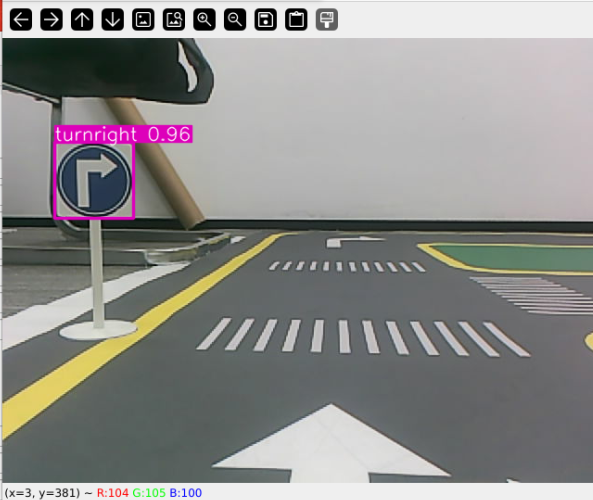Click the green G:105 value in the status bar

click(x=149, y=493)
